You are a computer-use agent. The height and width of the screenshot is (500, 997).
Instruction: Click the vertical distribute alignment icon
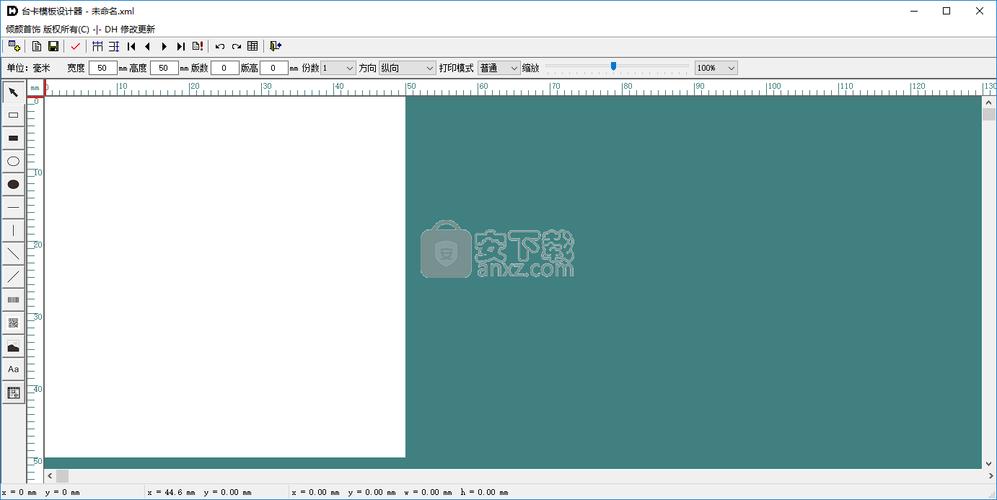point(114,46)
